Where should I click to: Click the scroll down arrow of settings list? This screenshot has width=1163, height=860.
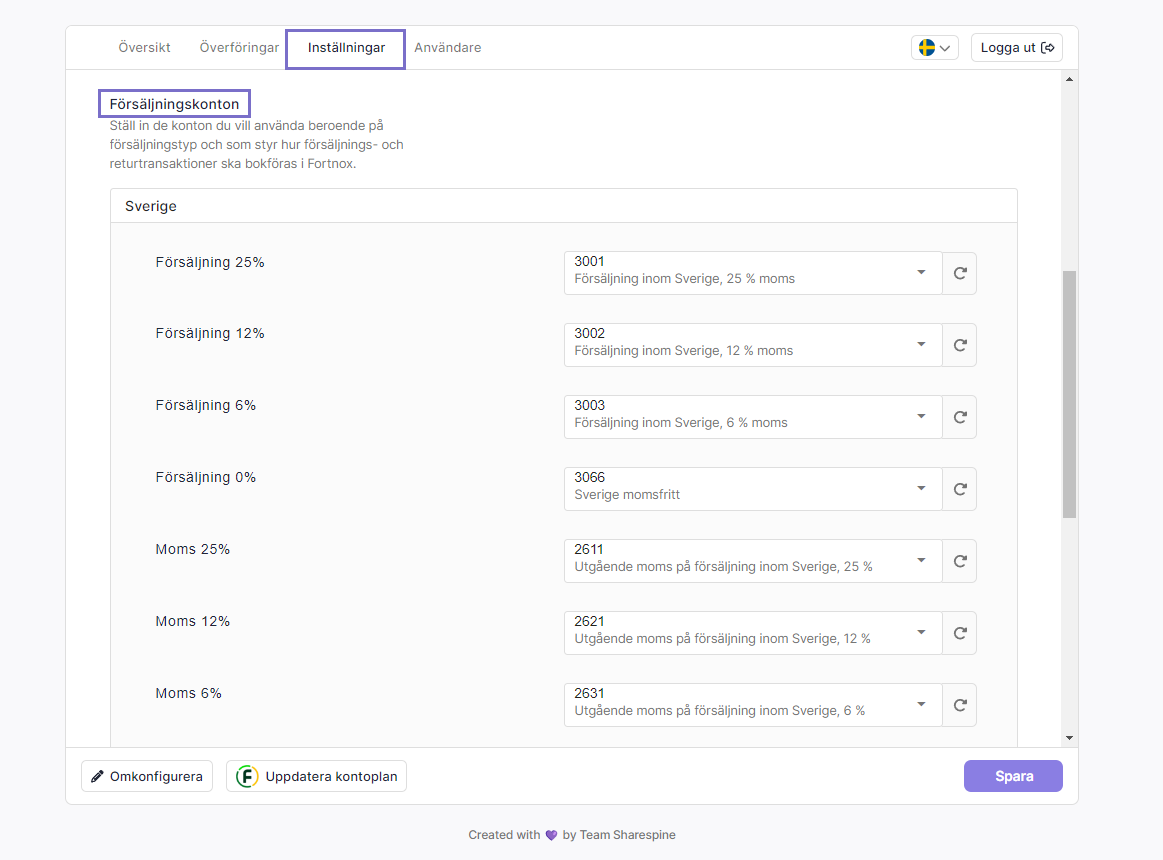1069,738
